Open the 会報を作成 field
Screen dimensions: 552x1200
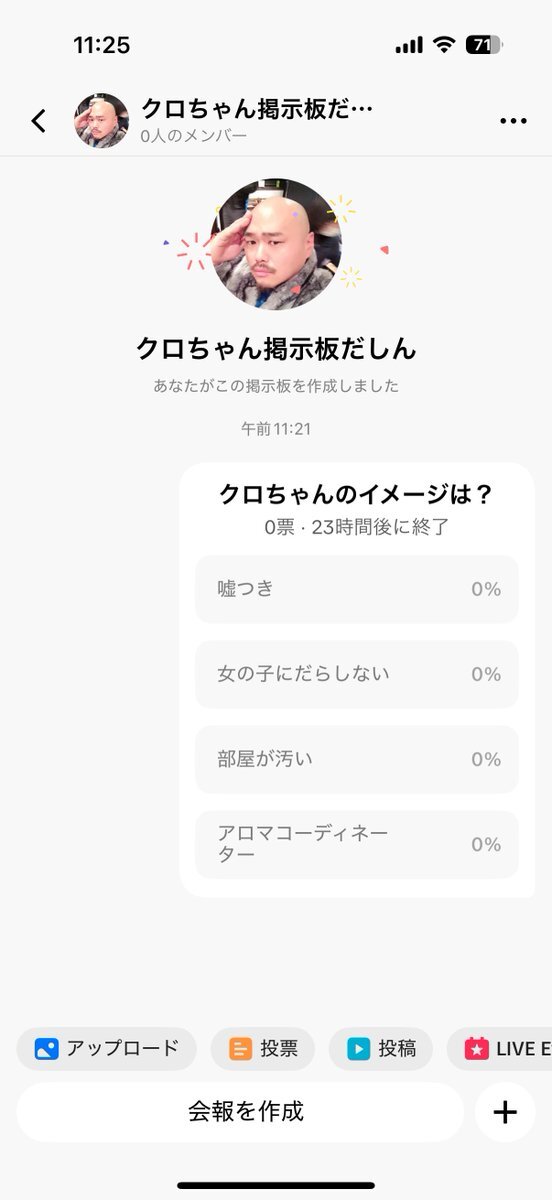(x=240, y=1112)
